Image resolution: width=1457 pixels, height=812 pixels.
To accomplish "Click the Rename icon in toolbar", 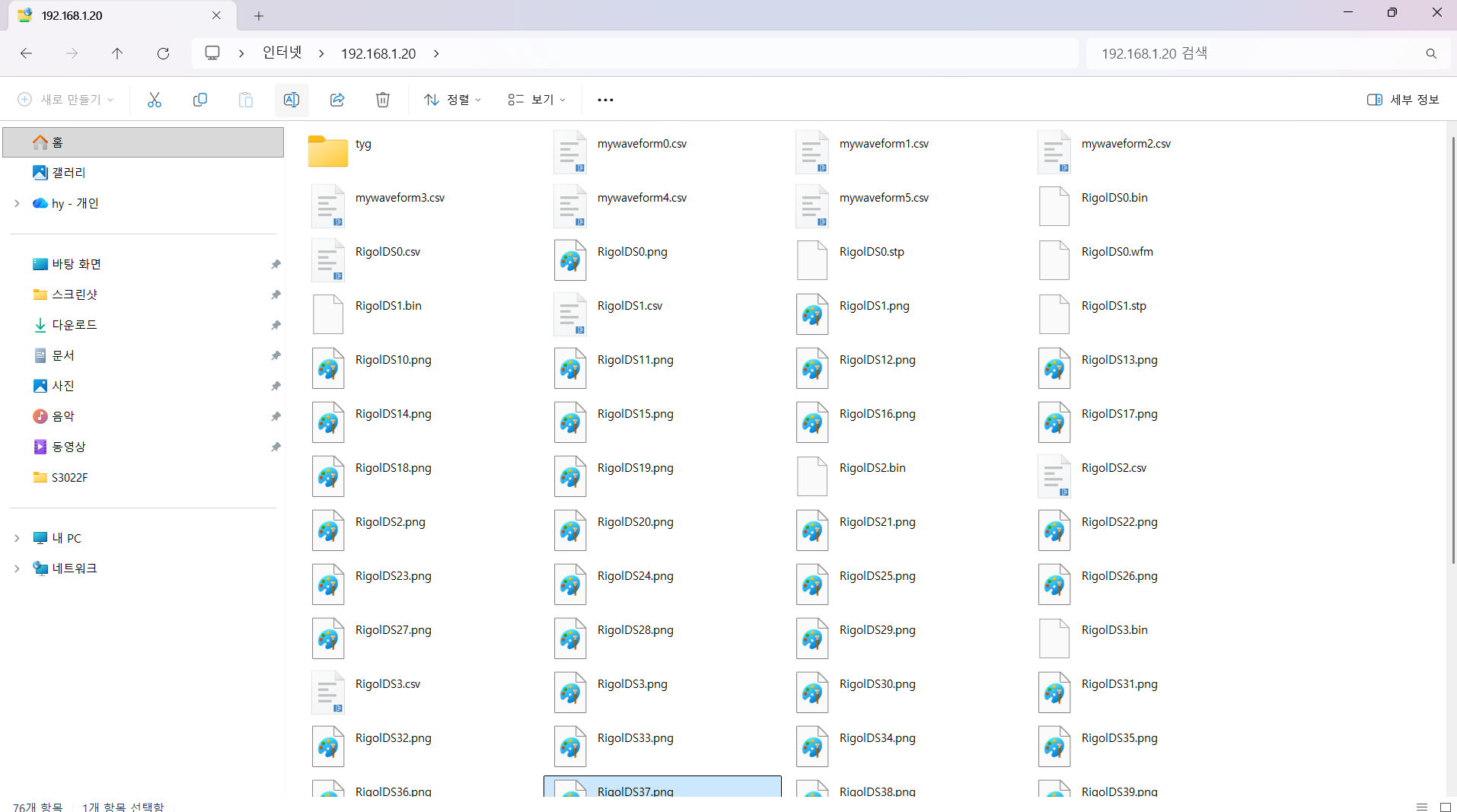I will (292, 100).
